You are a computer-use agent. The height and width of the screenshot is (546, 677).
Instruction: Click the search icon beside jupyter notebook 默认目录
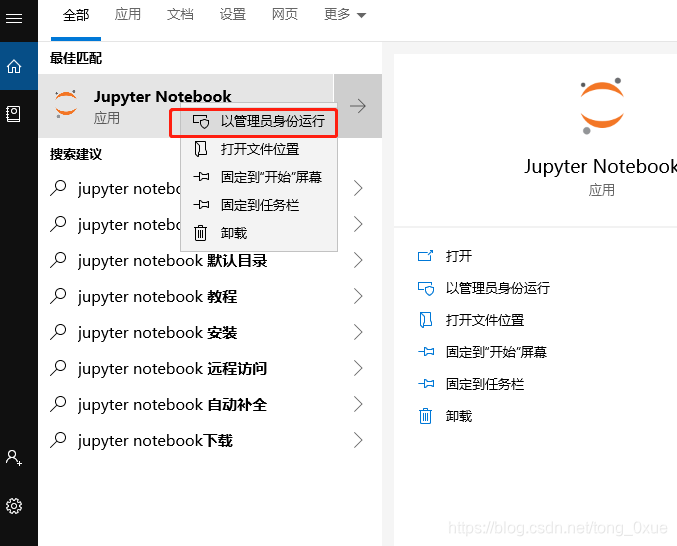(58, 260)
